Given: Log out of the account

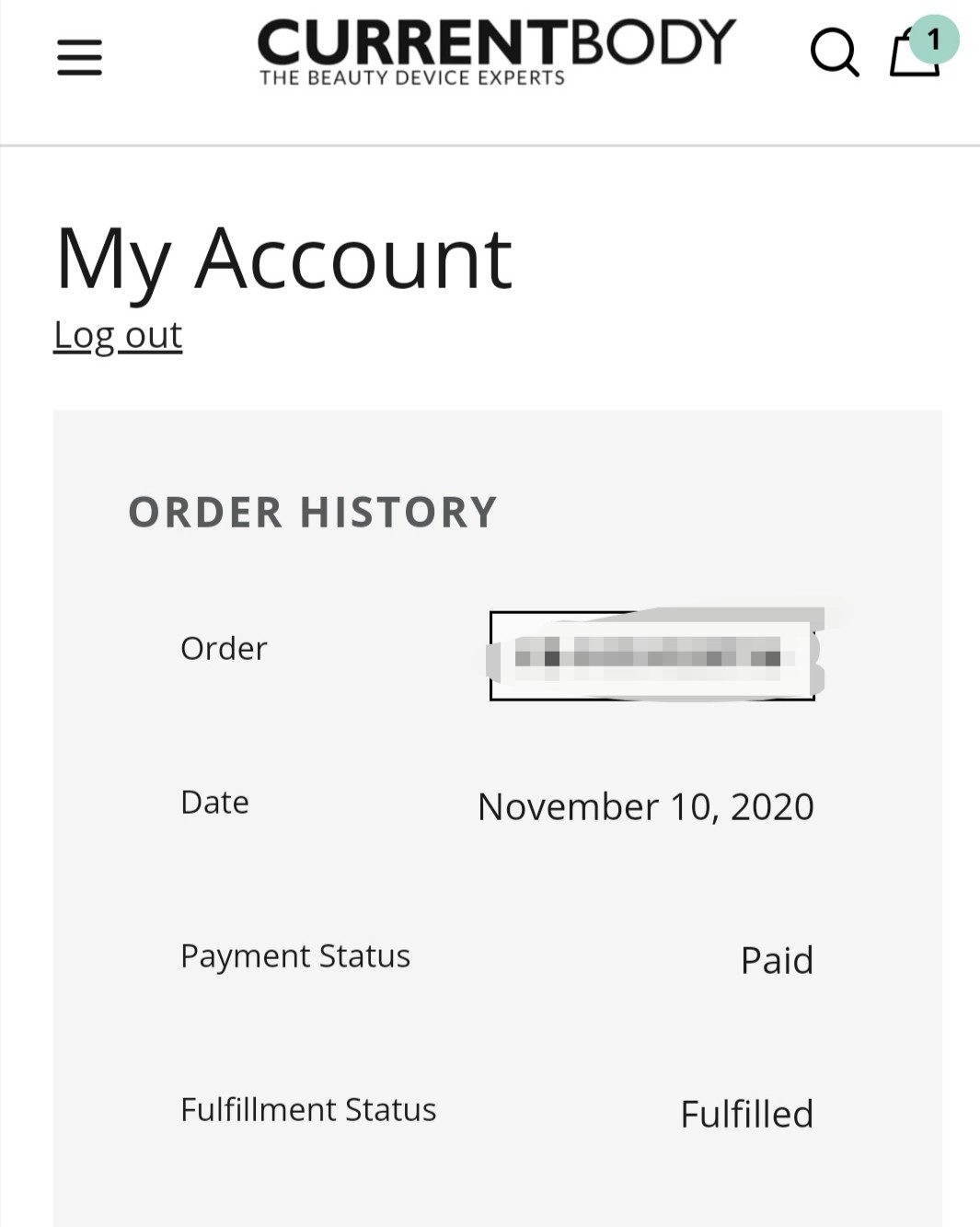Looking at the screenshot, I should pos(118,335).
